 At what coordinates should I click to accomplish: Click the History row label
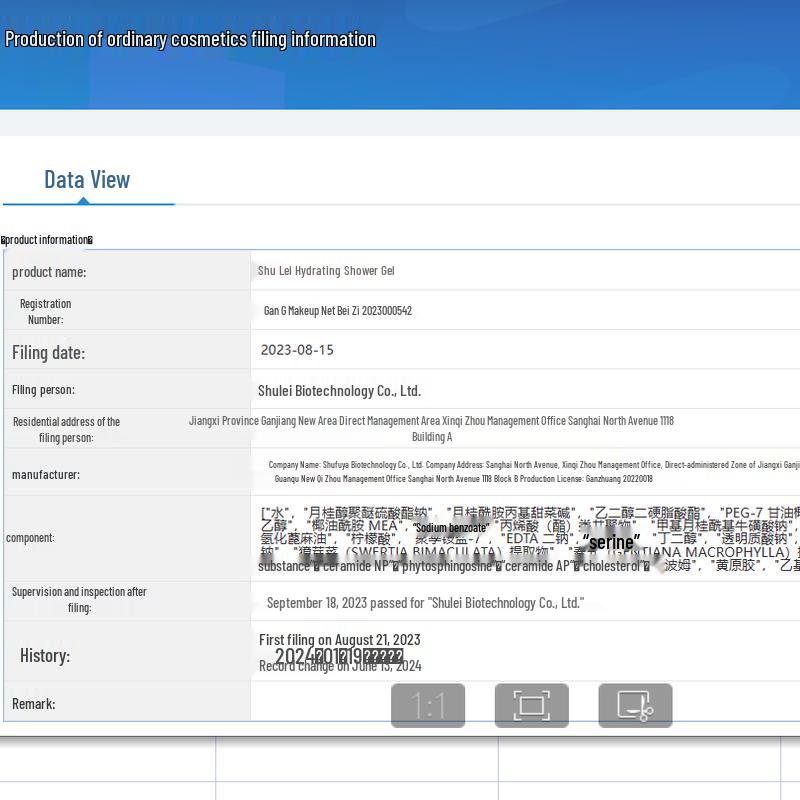(x=45, y=656)
